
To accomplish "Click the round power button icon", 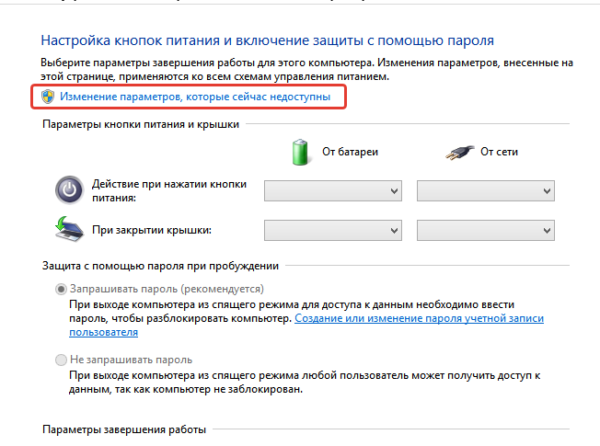I will point(69,190).
